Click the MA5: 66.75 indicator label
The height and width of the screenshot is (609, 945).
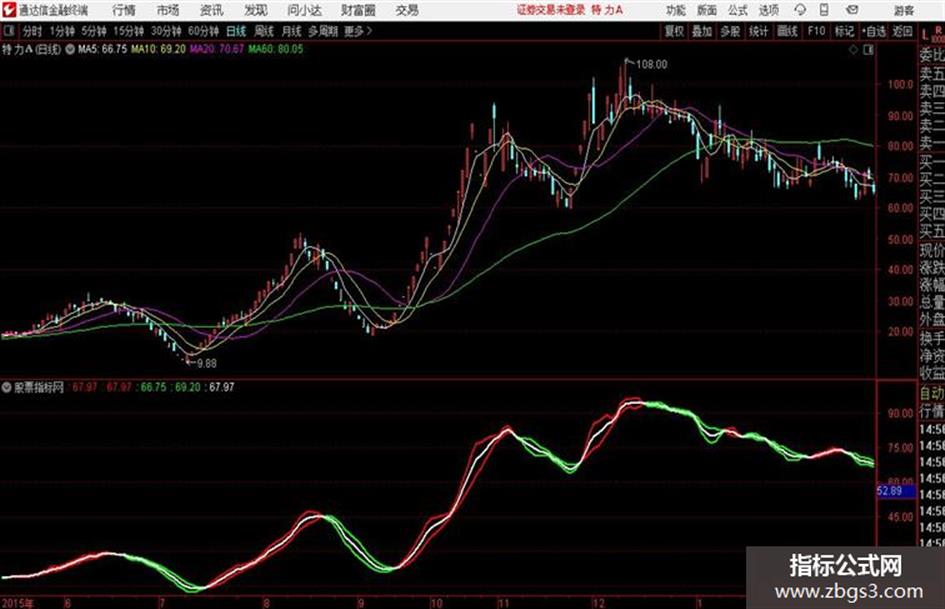click(102, 49)
